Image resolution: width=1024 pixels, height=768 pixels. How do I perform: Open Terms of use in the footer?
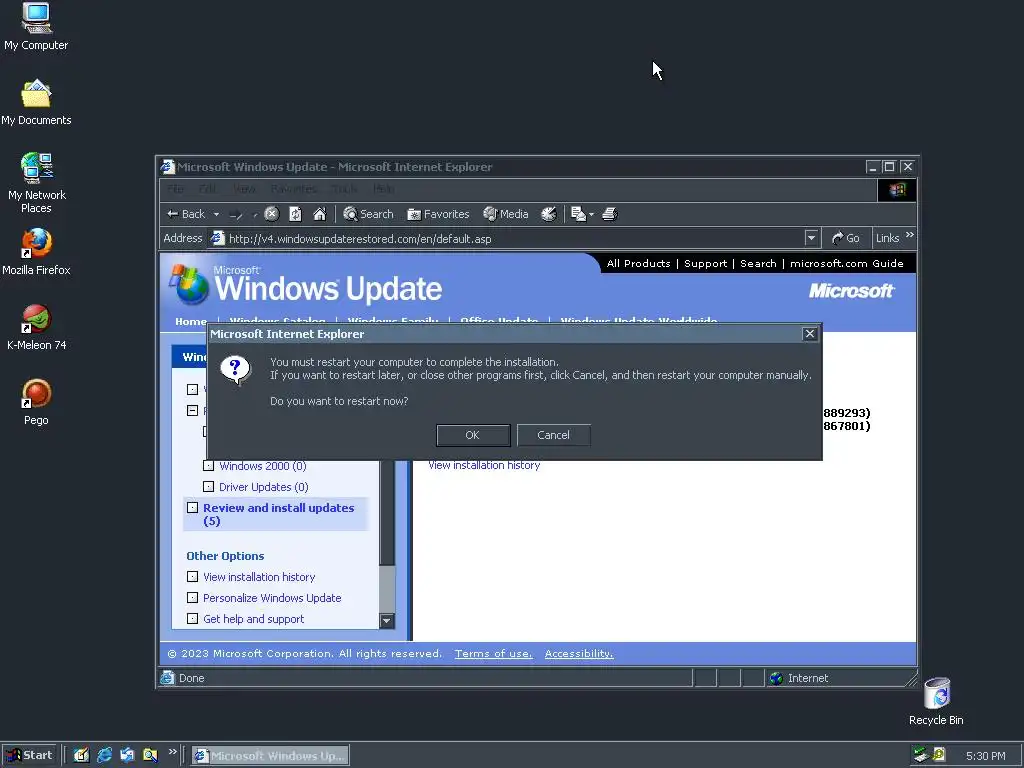[x=493, y=654]
